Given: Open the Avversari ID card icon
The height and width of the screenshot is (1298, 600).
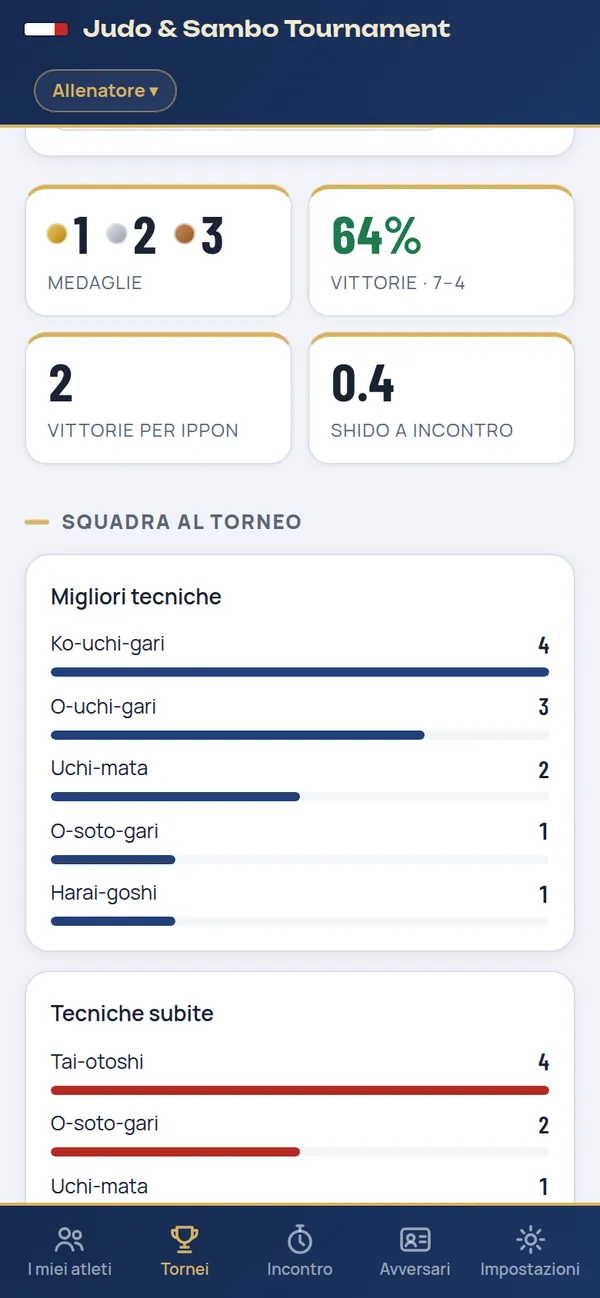Looking at the screenshot, I should (x=415, y=1240).
